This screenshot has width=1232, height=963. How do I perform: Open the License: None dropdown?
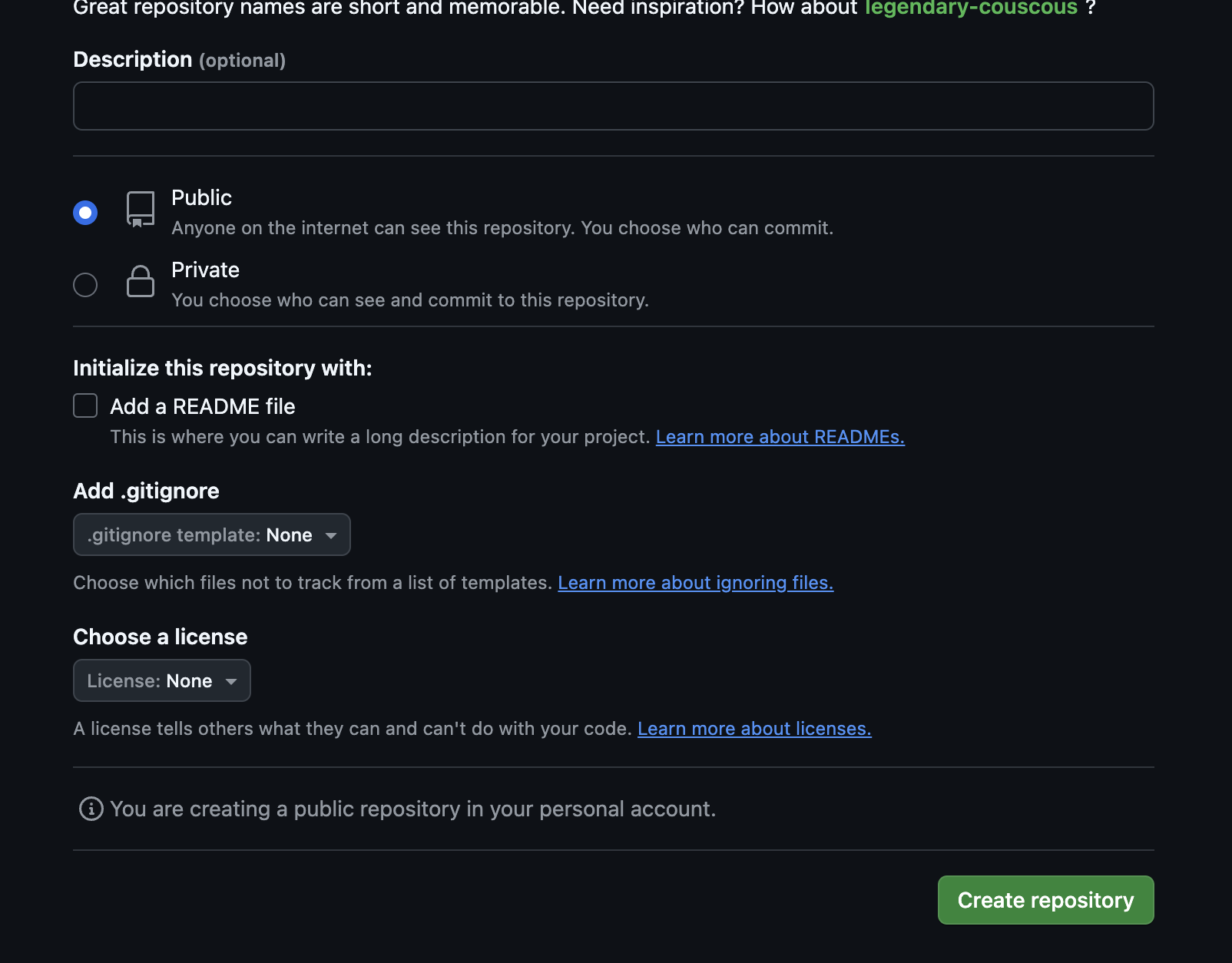[x=161, y=680]
